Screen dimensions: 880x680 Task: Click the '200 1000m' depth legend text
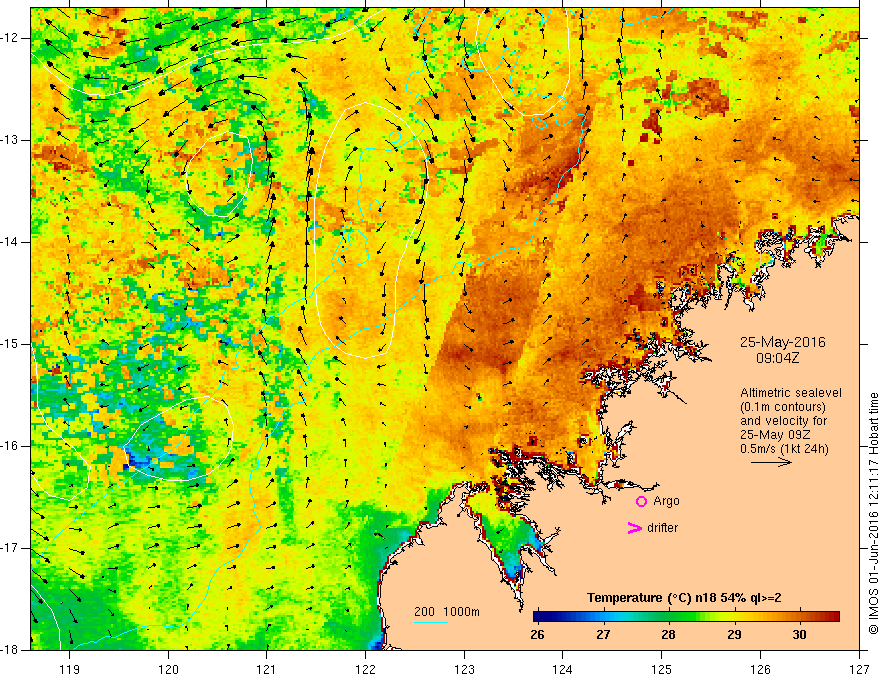[447, 612]
